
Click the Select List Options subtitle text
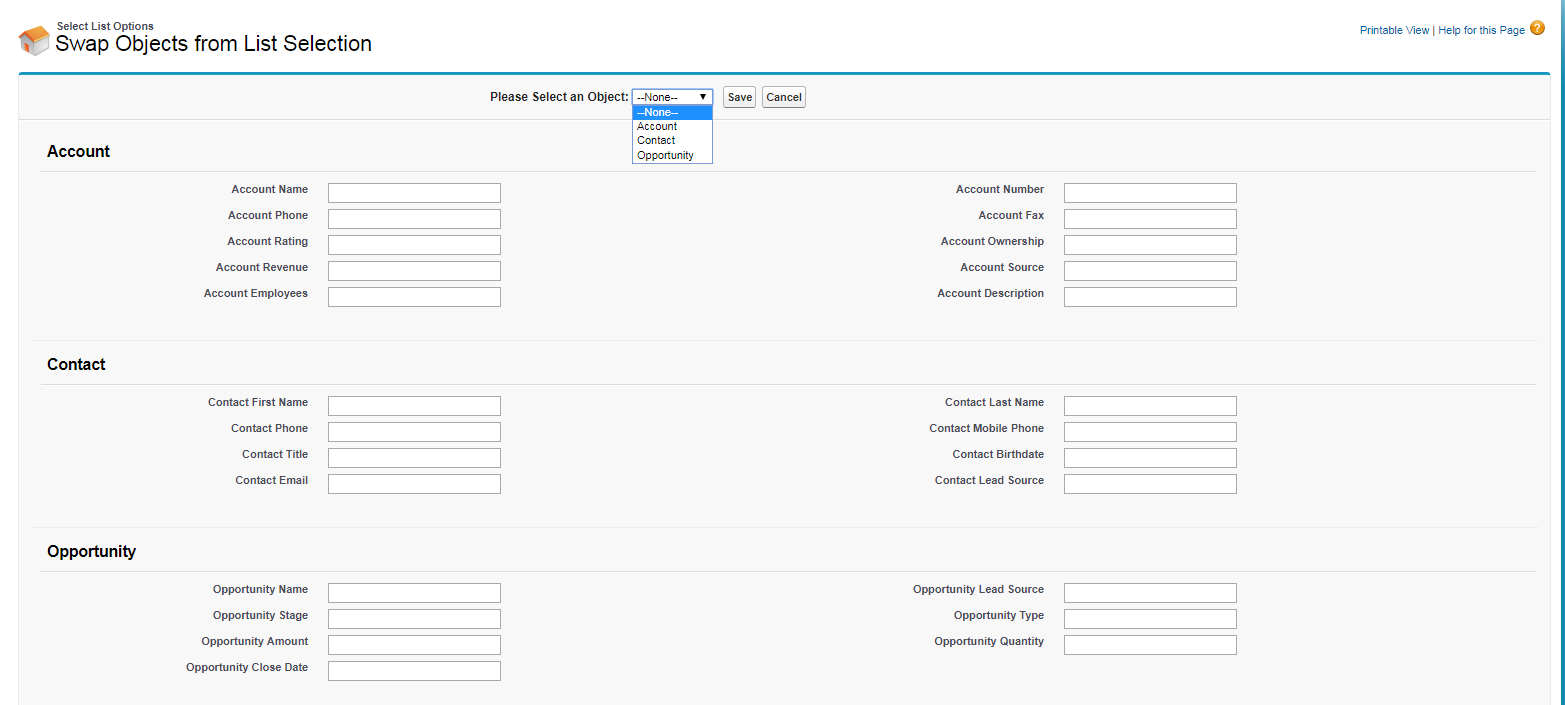click(x=105, y=26)
